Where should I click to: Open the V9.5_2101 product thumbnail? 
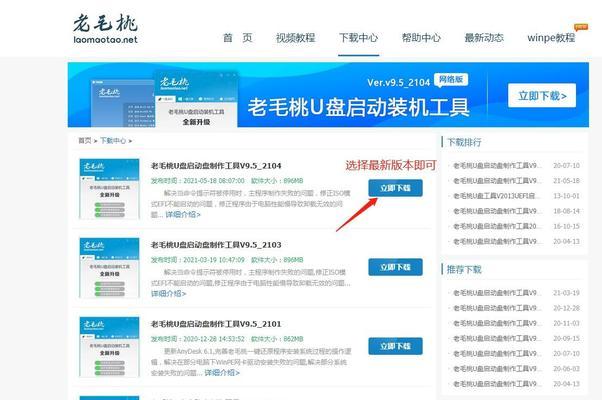tap(109, 347)
